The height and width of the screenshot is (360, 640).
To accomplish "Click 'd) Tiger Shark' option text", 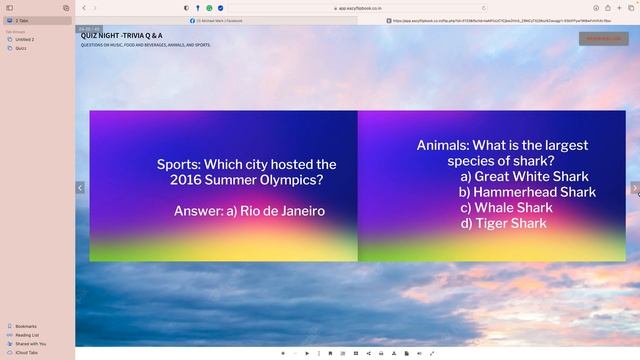I will [503, 223].
